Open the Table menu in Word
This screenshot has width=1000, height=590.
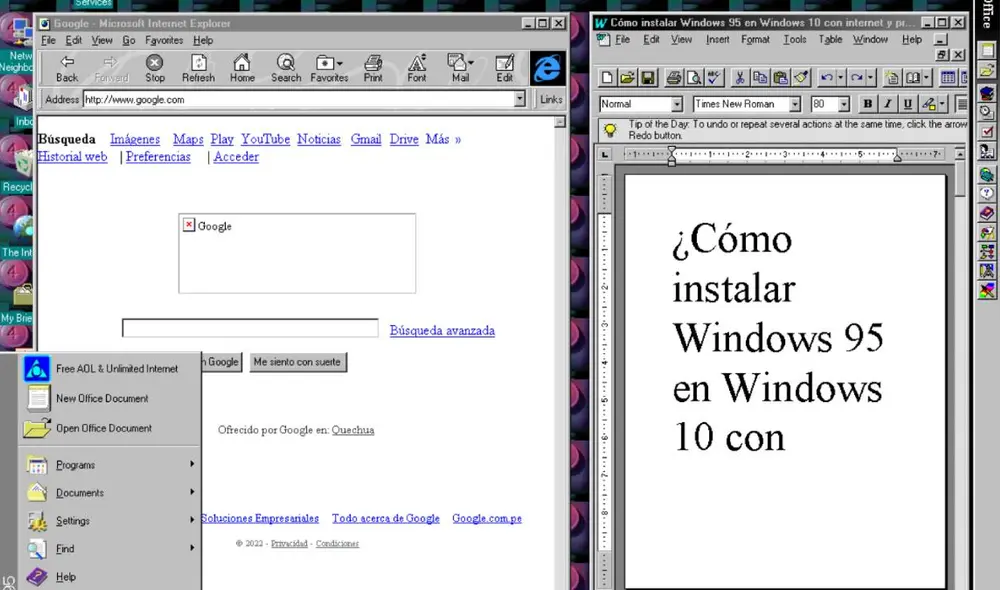point(830,39)
